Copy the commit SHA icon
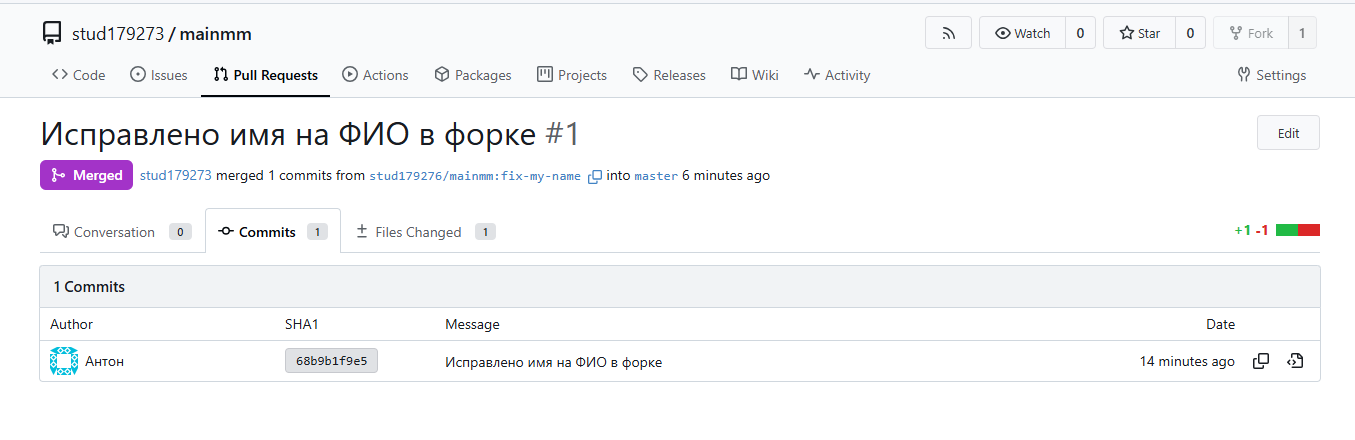 click(x=1261, y=361)
